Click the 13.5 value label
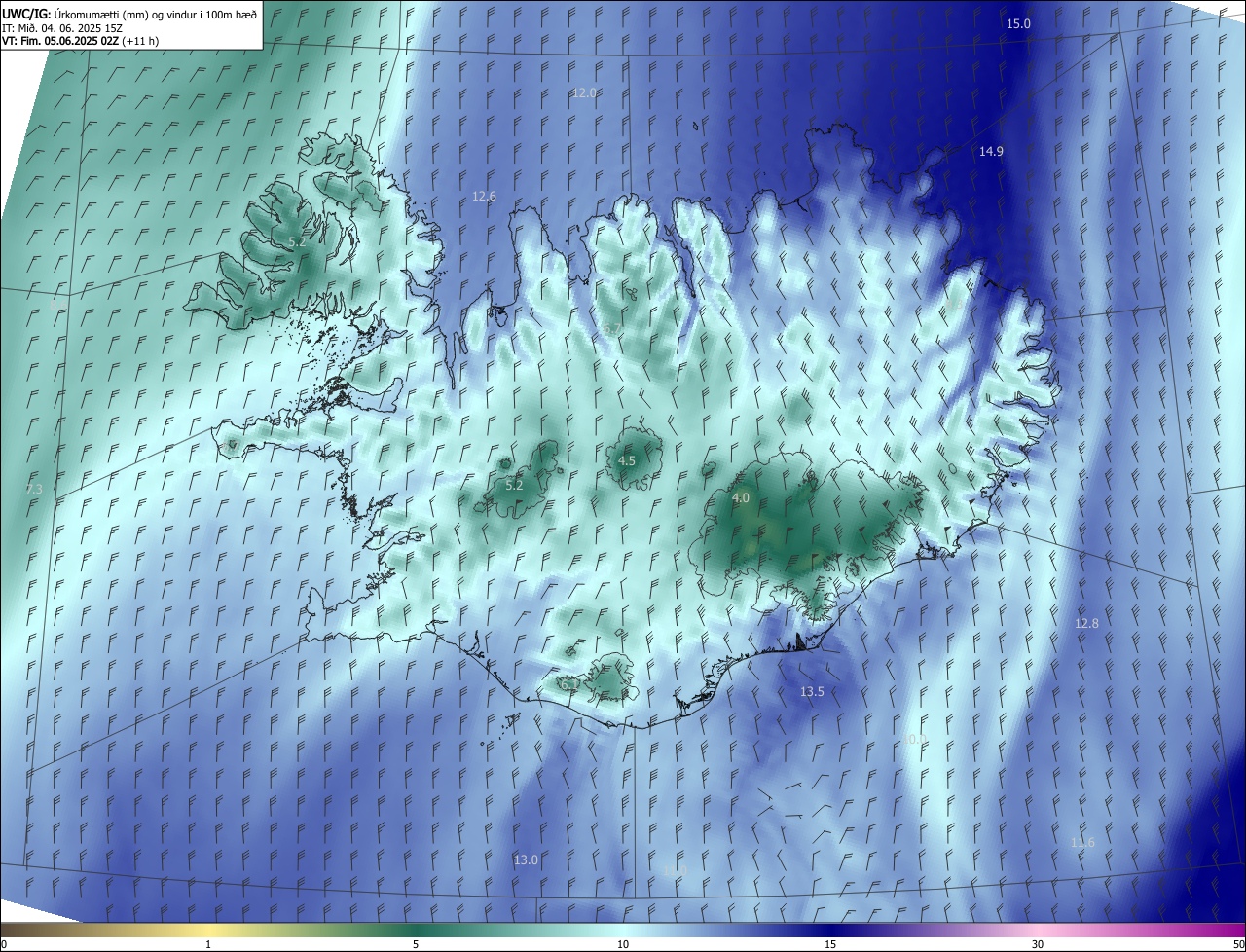The width and height of the screenshot is (1246, 952). 812,691
